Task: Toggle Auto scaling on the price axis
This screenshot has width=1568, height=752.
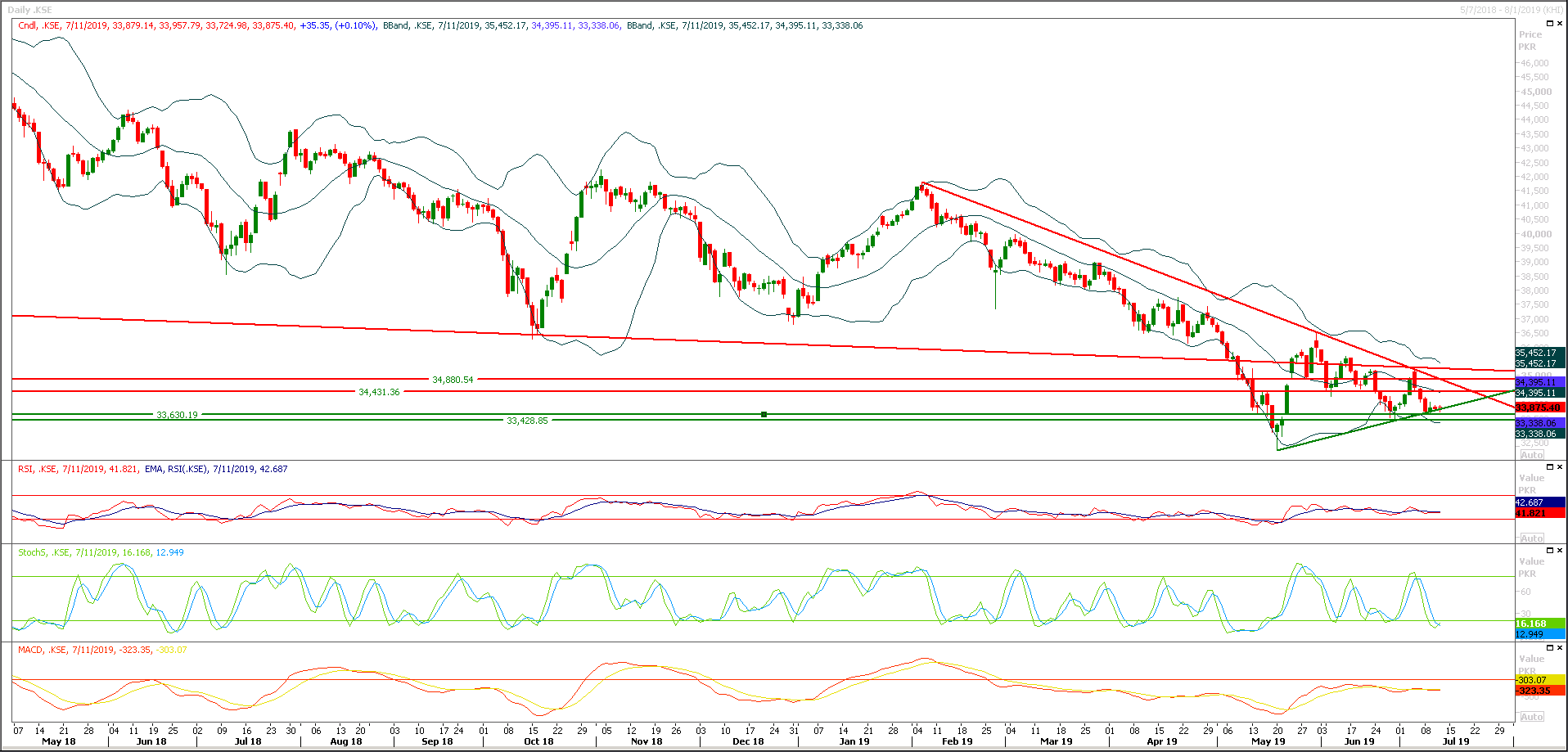Action: coord(1531,455)
